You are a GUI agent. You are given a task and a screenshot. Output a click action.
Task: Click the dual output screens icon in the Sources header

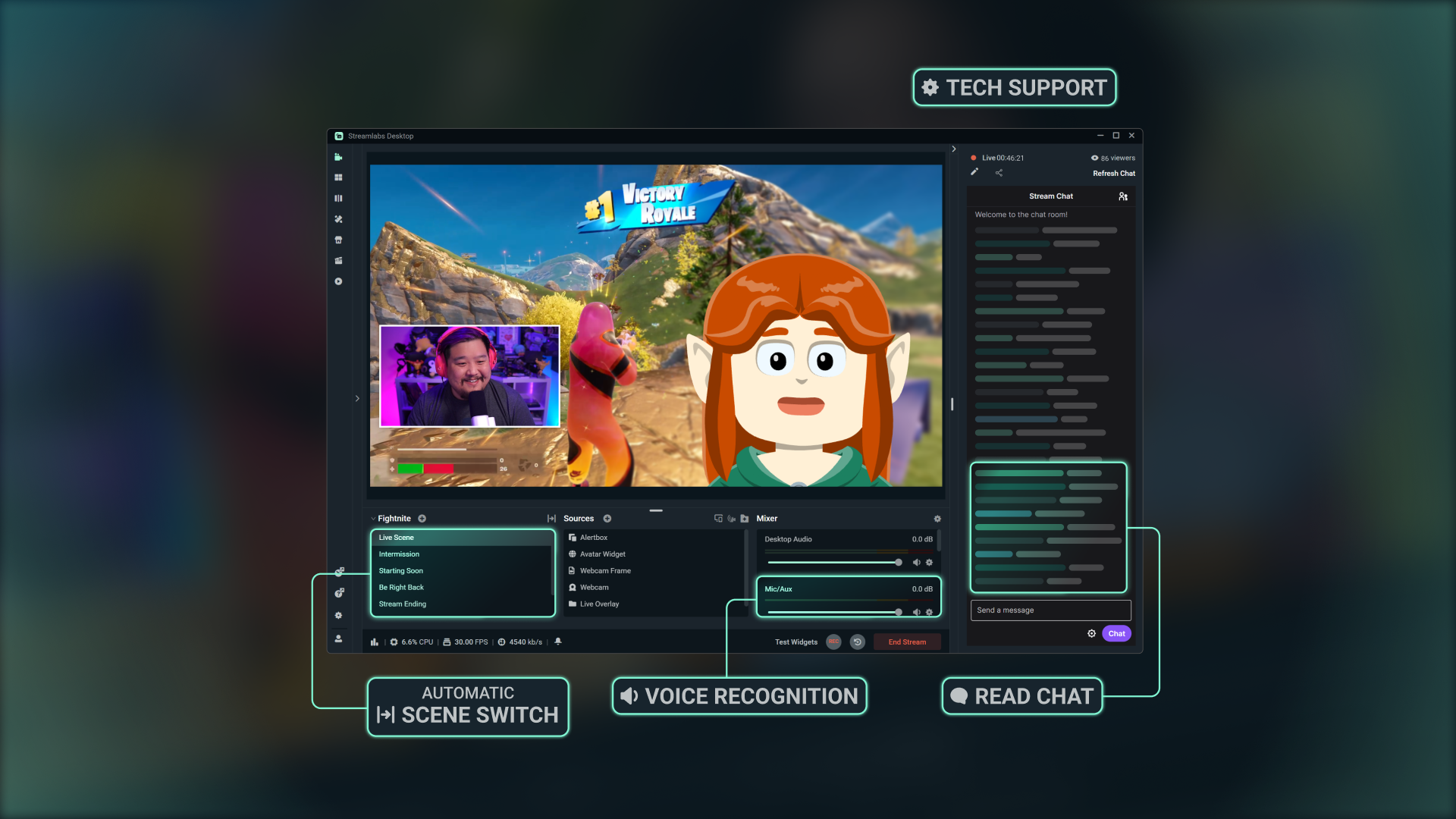[x=718, y=519]
